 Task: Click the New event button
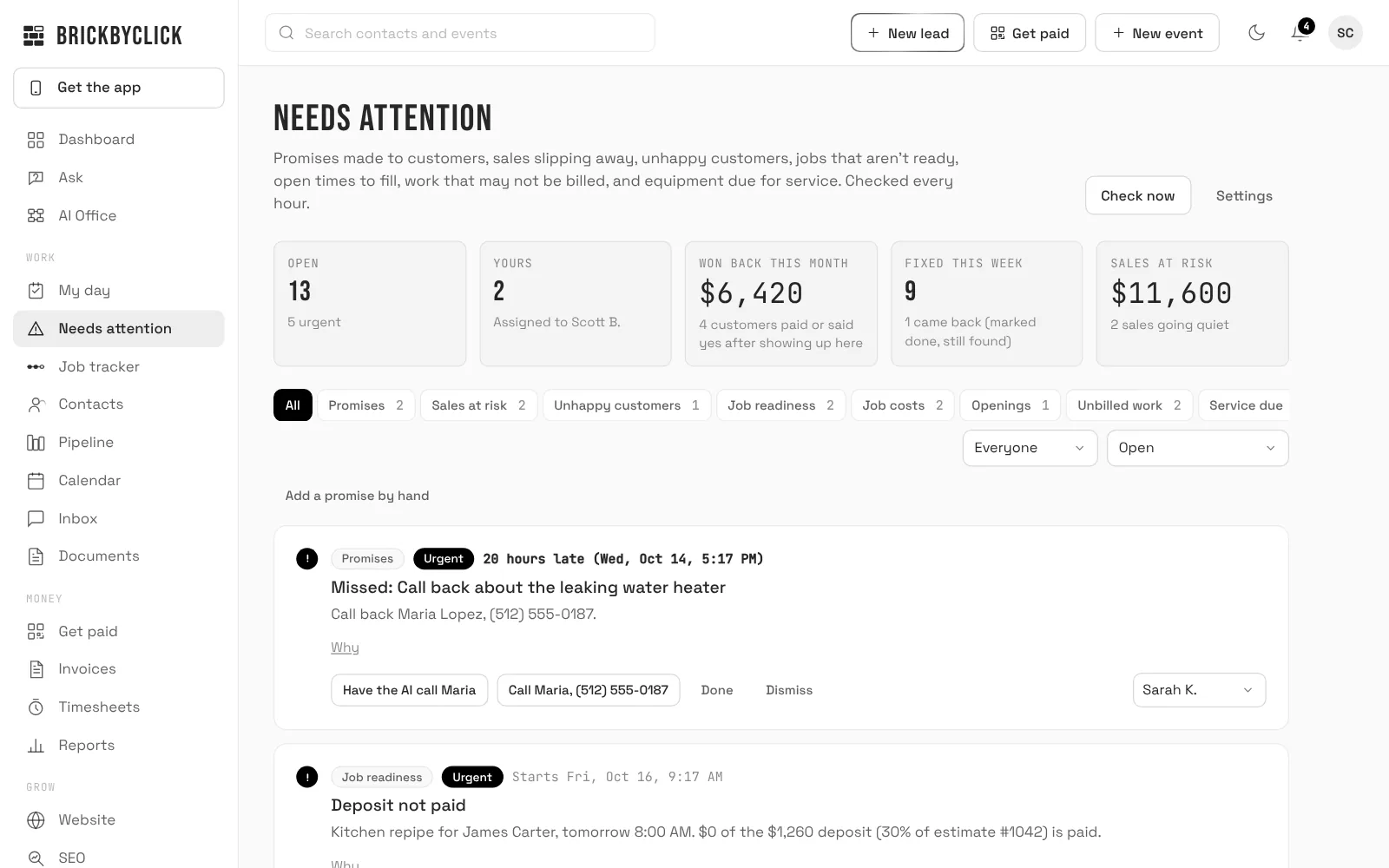click(1157, 33)
